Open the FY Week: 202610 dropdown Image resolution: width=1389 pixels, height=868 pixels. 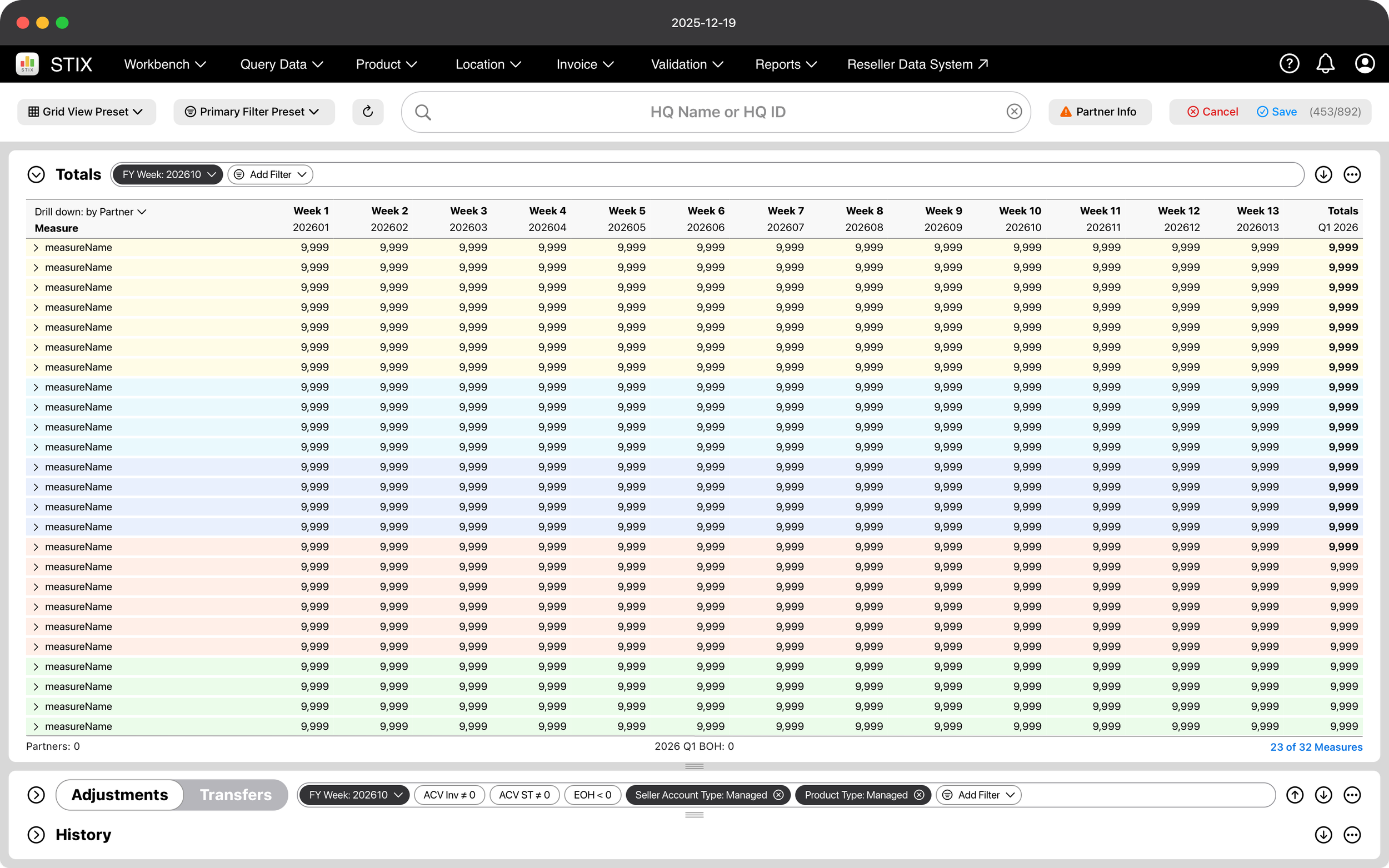click(167, 174)
